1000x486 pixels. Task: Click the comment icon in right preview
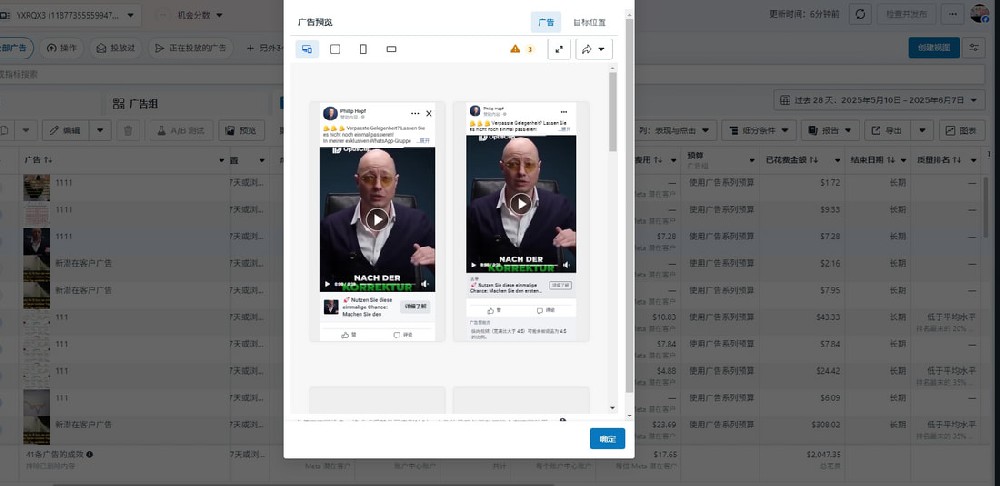click(540, 311)
